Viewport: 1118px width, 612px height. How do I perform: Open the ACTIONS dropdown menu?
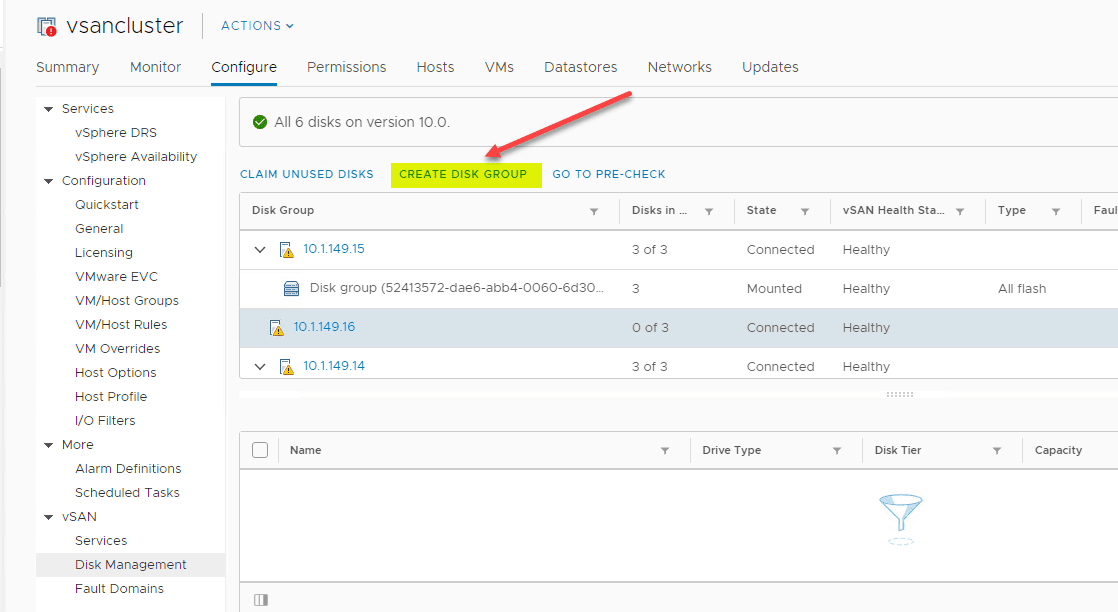point(257,26)
